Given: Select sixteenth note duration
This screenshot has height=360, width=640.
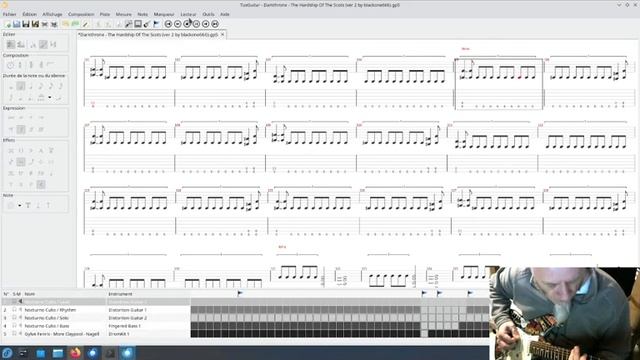Looking at the screenshot, I should click(51, 86).
